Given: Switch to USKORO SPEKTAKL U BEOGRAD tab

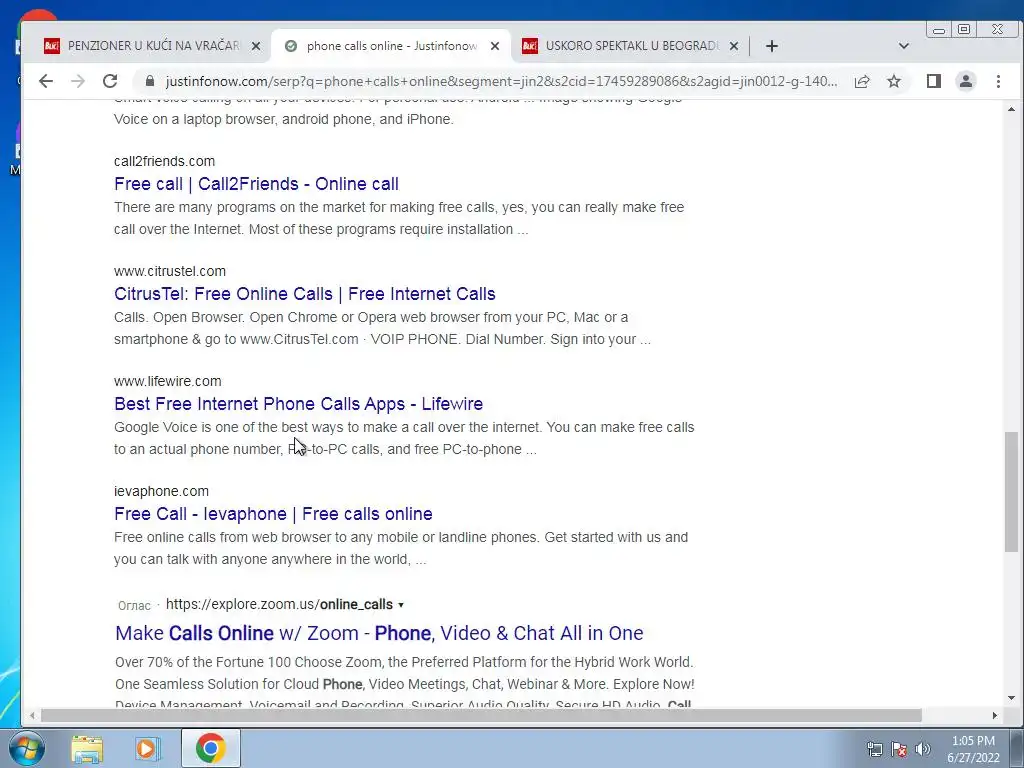Looking at the screenshot, I should pos(630,46).
